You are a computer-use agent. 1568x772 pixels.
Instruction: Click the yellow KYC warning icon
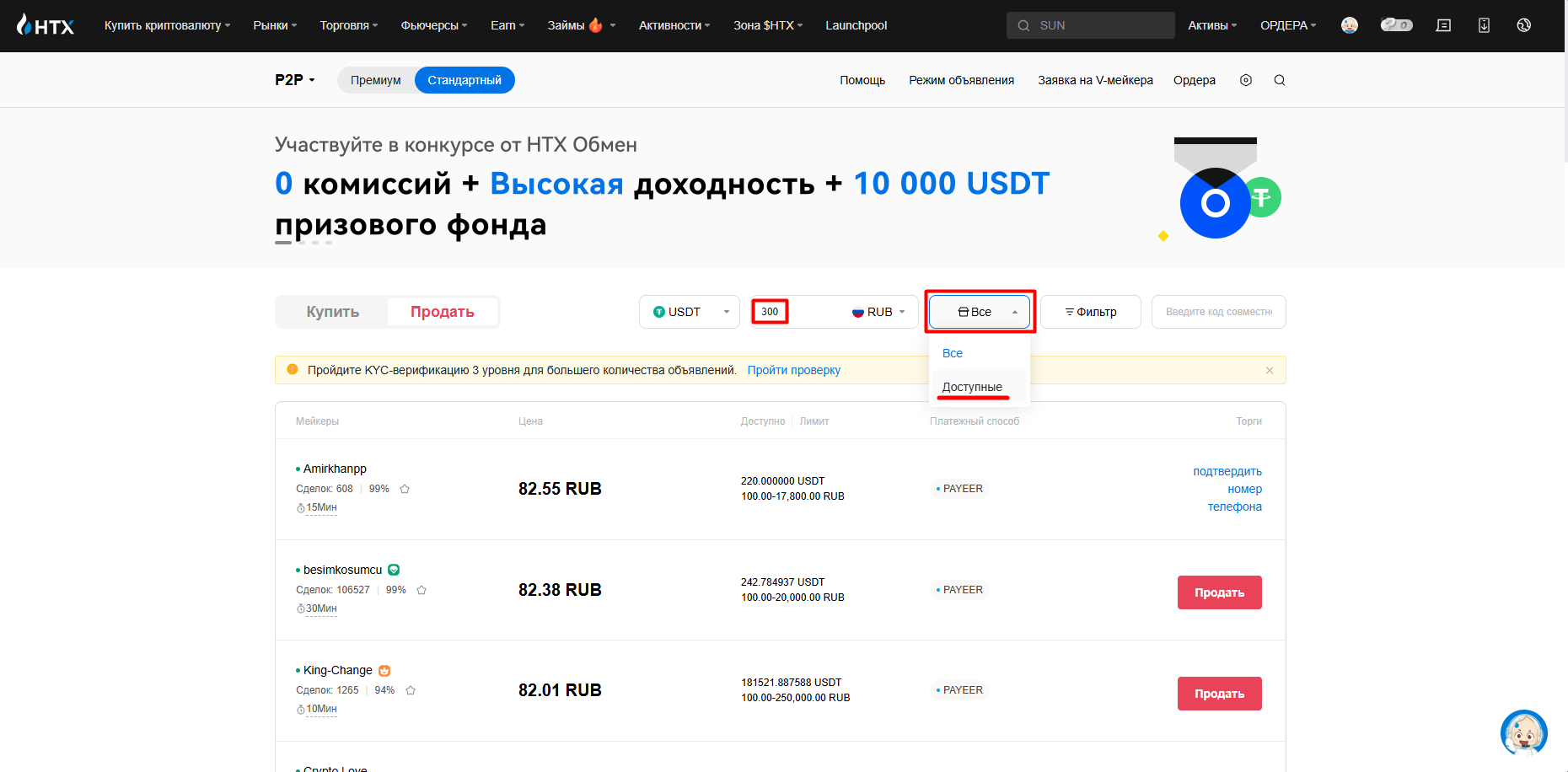293,369
